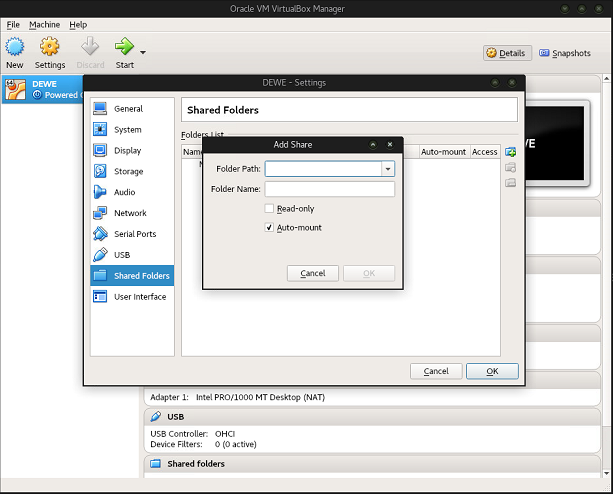The height and width of the screenshot is (494, 613).
Task: Expand the Folder Path dropdown arrow
Action: tap(388, 169)
